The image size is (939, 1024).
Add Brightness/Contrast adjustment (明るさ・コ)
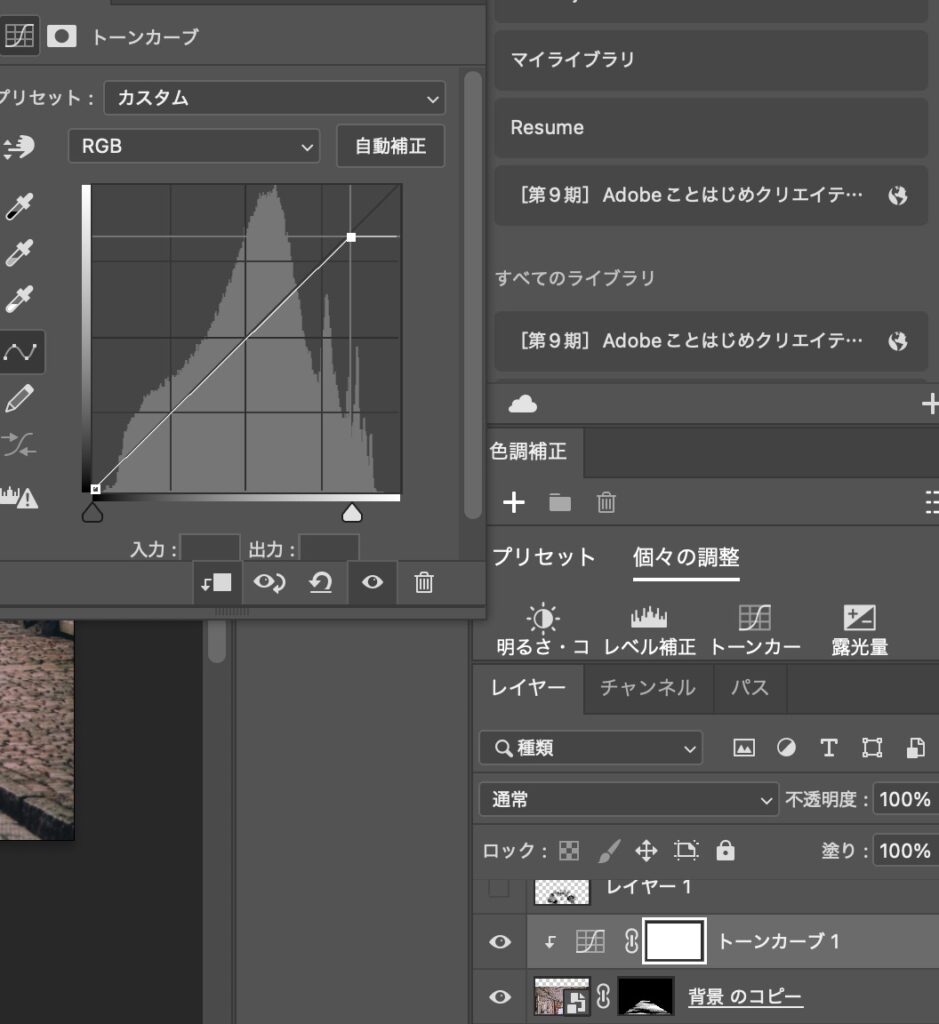coord(543,630)
